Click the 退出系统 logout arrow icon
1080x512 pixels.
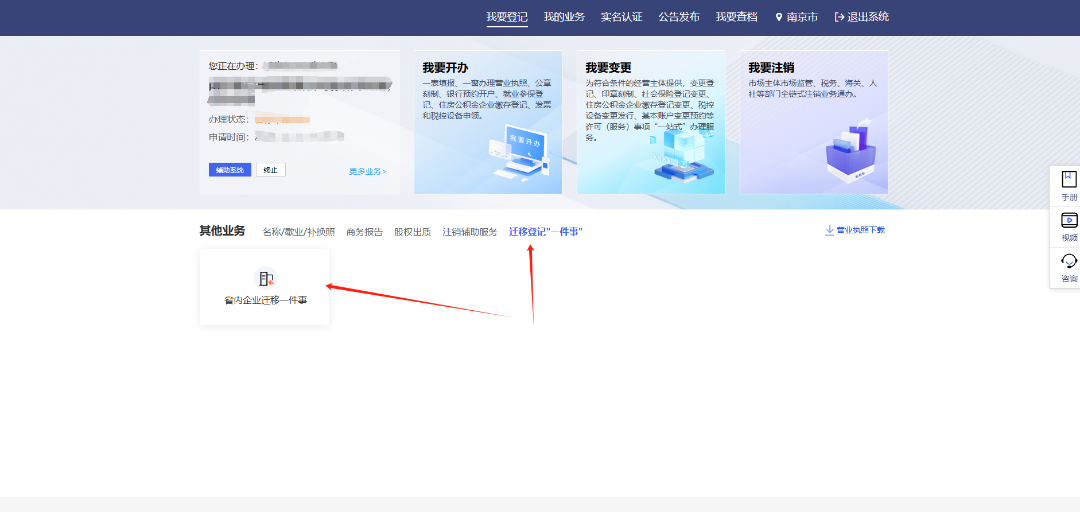click(x=839, y=17)
